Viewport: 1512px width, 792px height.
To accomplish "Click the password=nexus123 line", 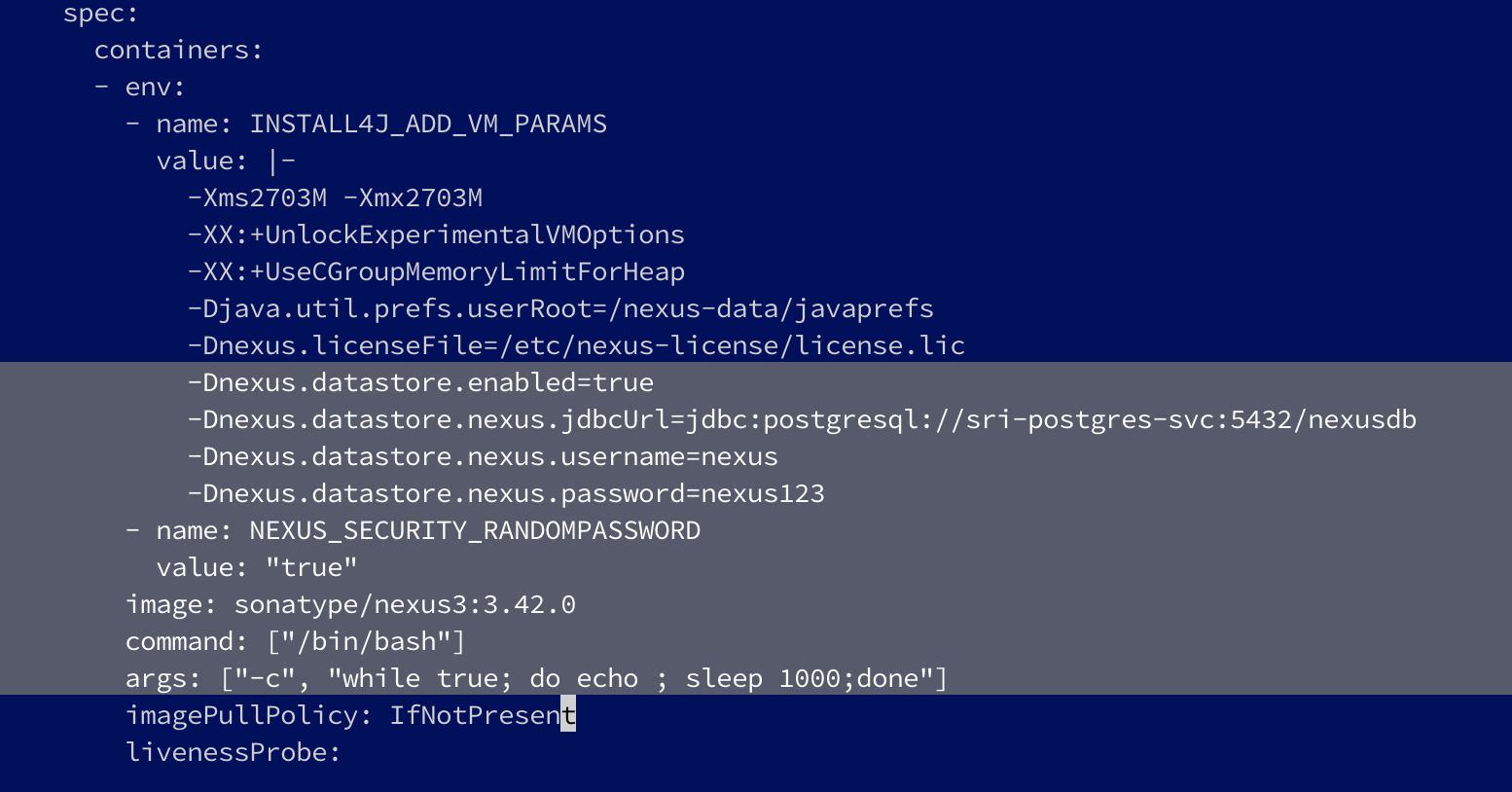I will [x=505, y=493].
